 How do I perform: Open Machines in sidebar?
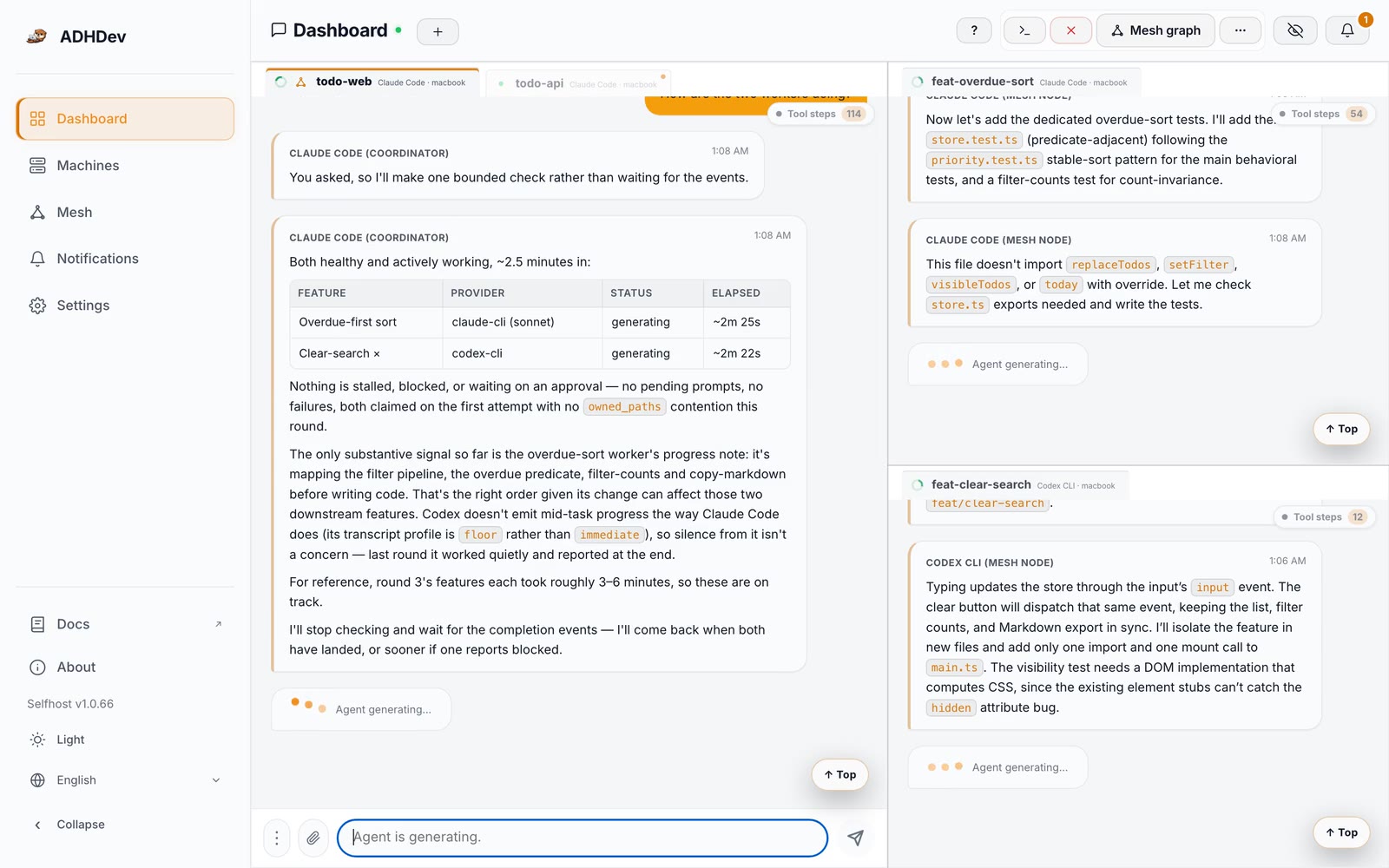coord(125,166)
